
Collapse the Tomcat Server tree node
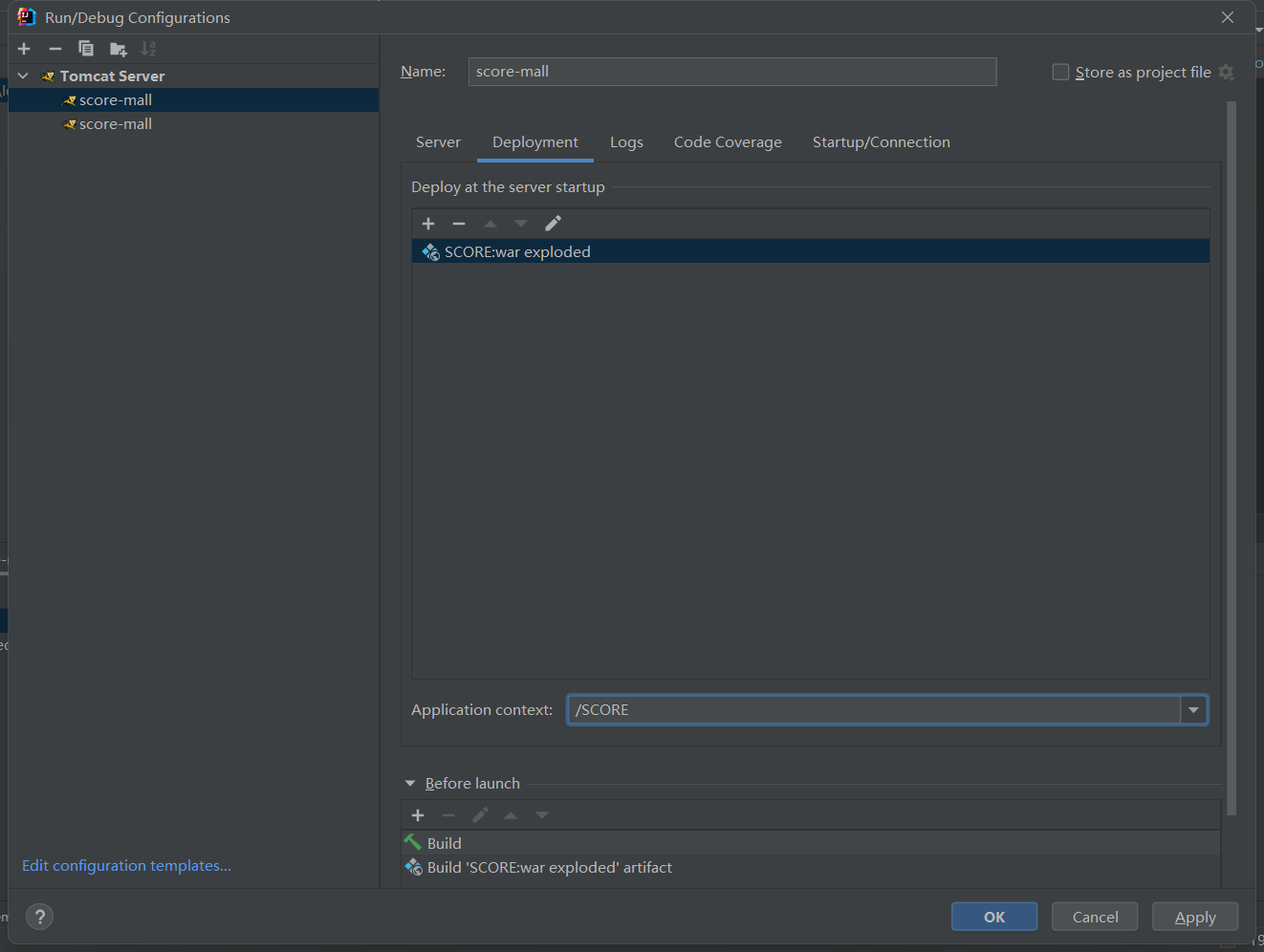(x=23, y=76)
